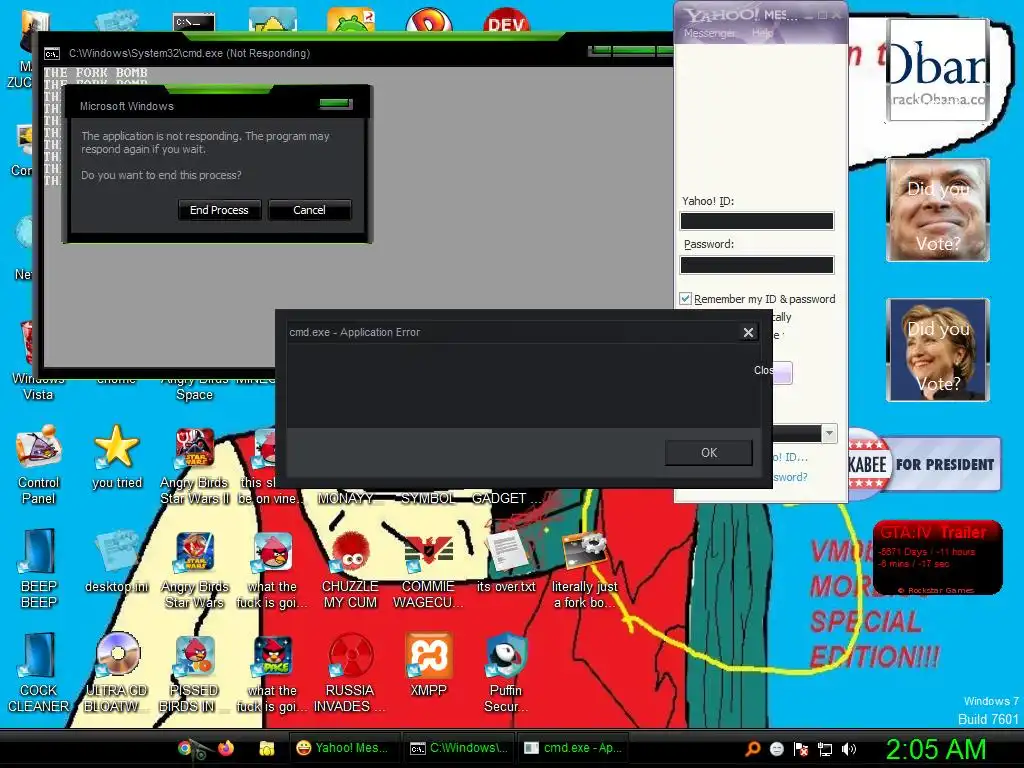Switch to cmd.exe - Ap... taskbar button
Viewport: 1024px width, 768px height.
tap(573, 748)
